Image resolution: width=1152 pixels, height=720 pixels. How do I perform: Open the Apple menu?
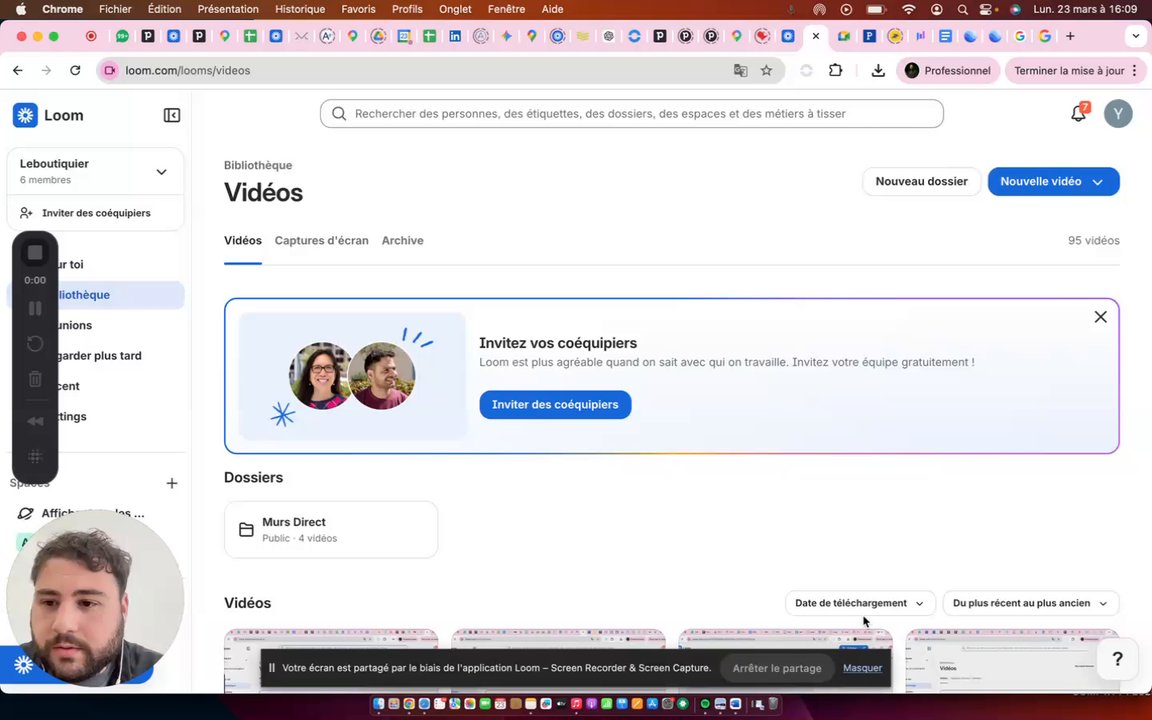[21, 10]
